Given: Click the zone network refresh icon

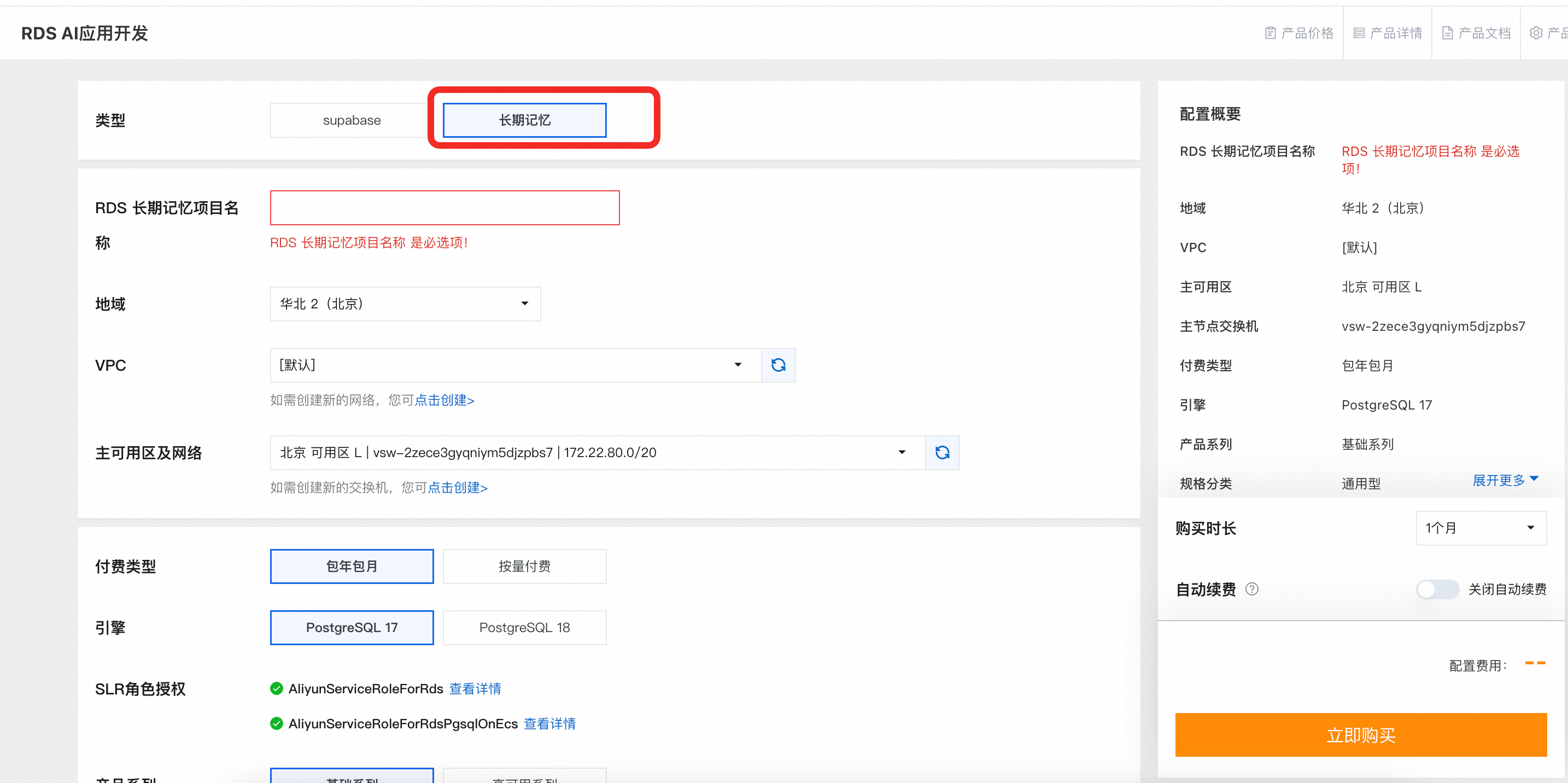Looking at the screenshot, I should tap(941, 452).
